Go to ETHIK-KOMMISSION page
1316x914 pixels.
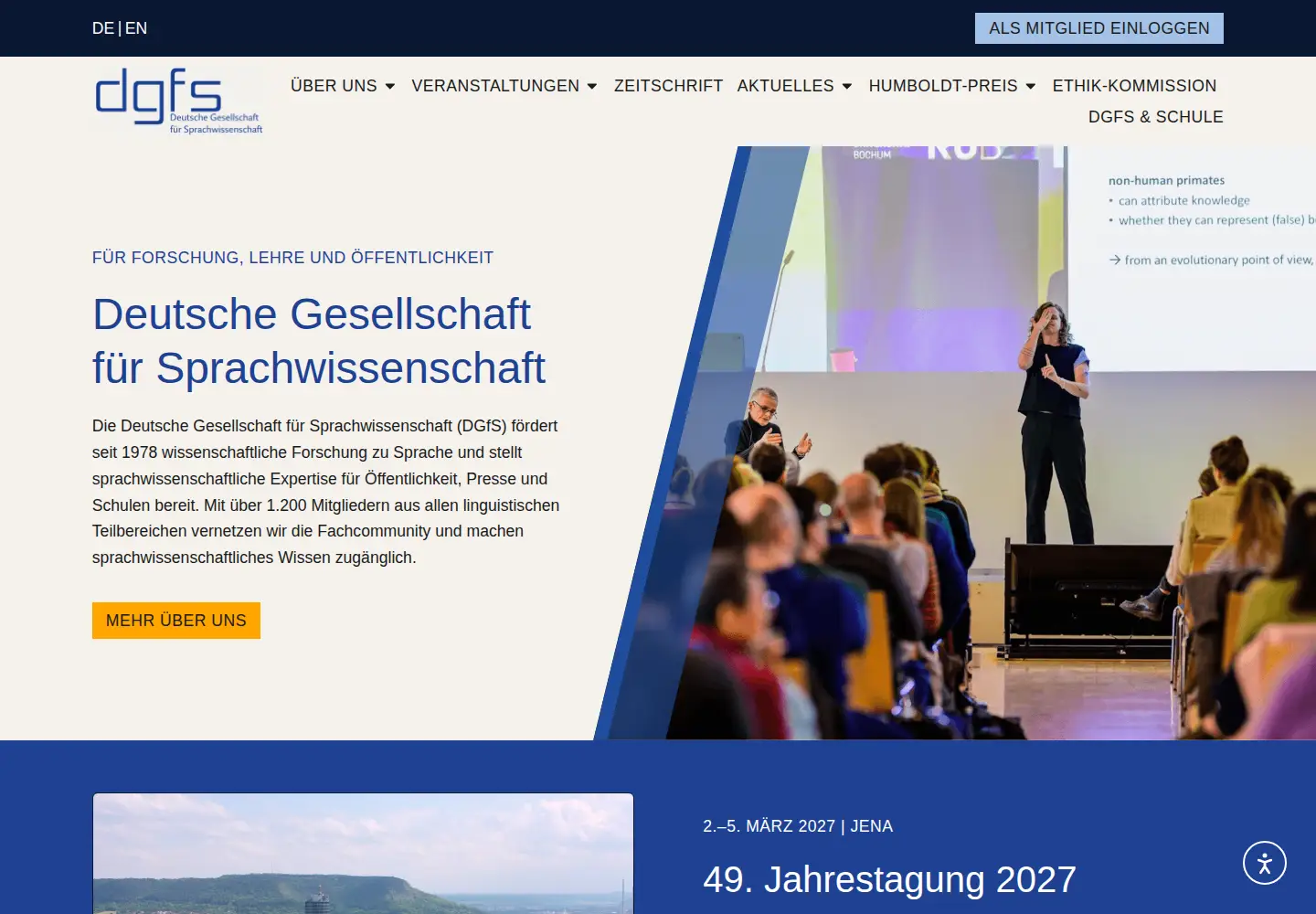1134,86
